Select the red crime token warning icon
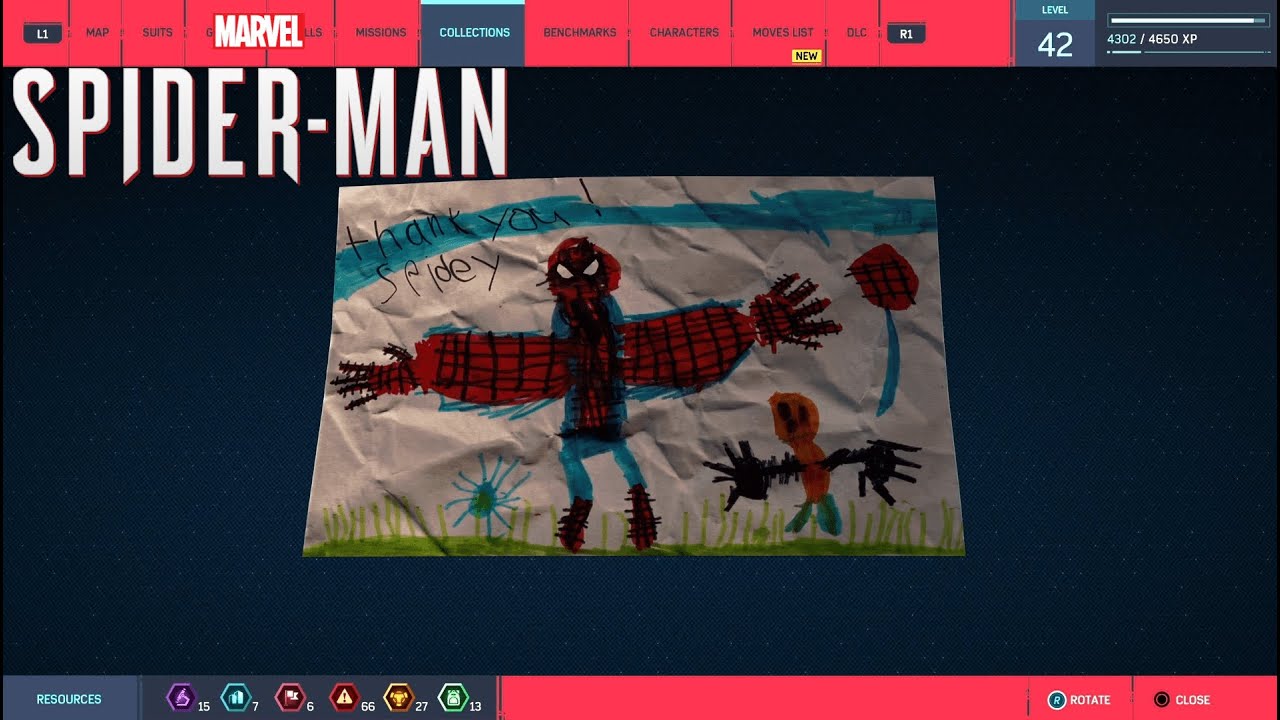1280x720 pixels. (x=343, y=697)
